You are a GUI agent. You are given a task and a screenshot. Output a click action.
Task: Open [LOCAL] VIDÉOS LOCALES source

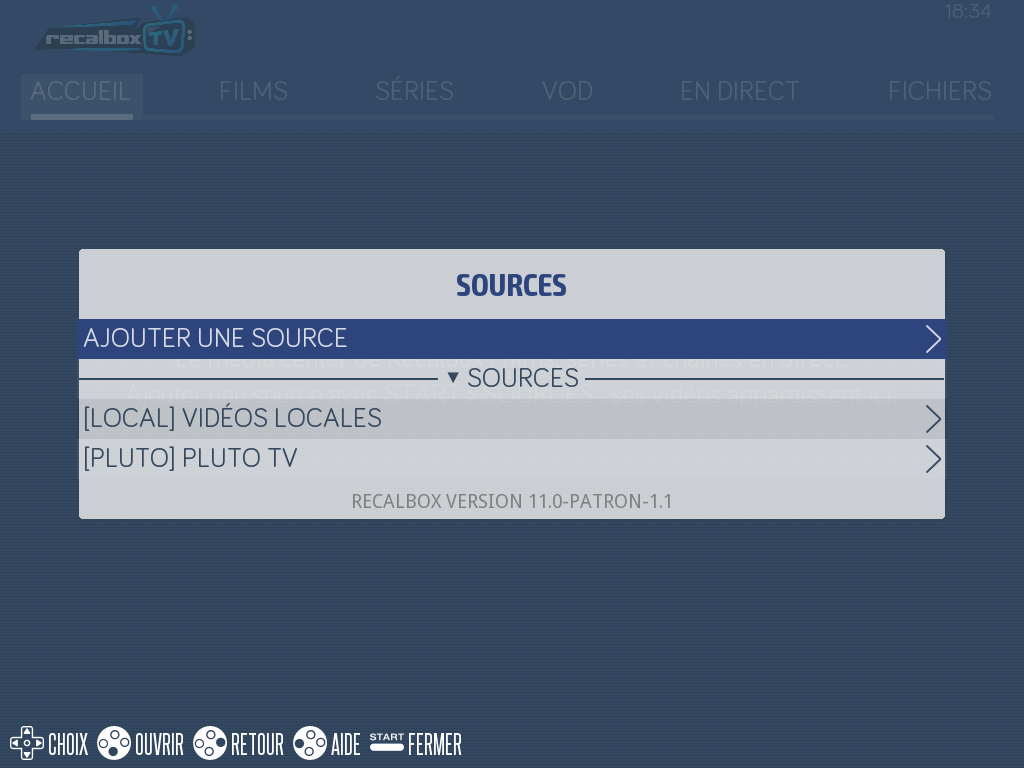point(512,419)
